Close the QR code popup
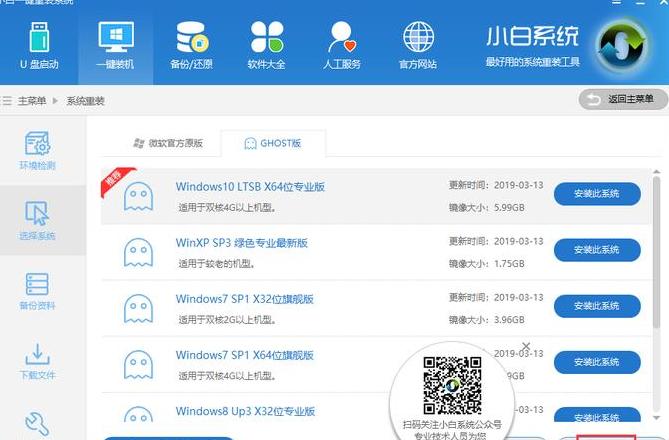This screenshot has width=669, height=440. coord(526,346)
